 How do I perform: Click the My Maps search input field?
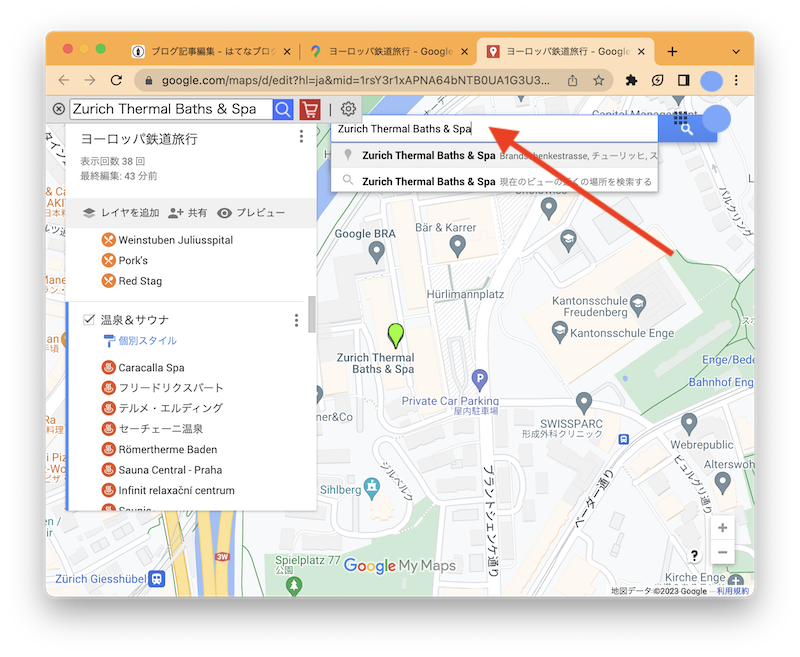(494, 129)
